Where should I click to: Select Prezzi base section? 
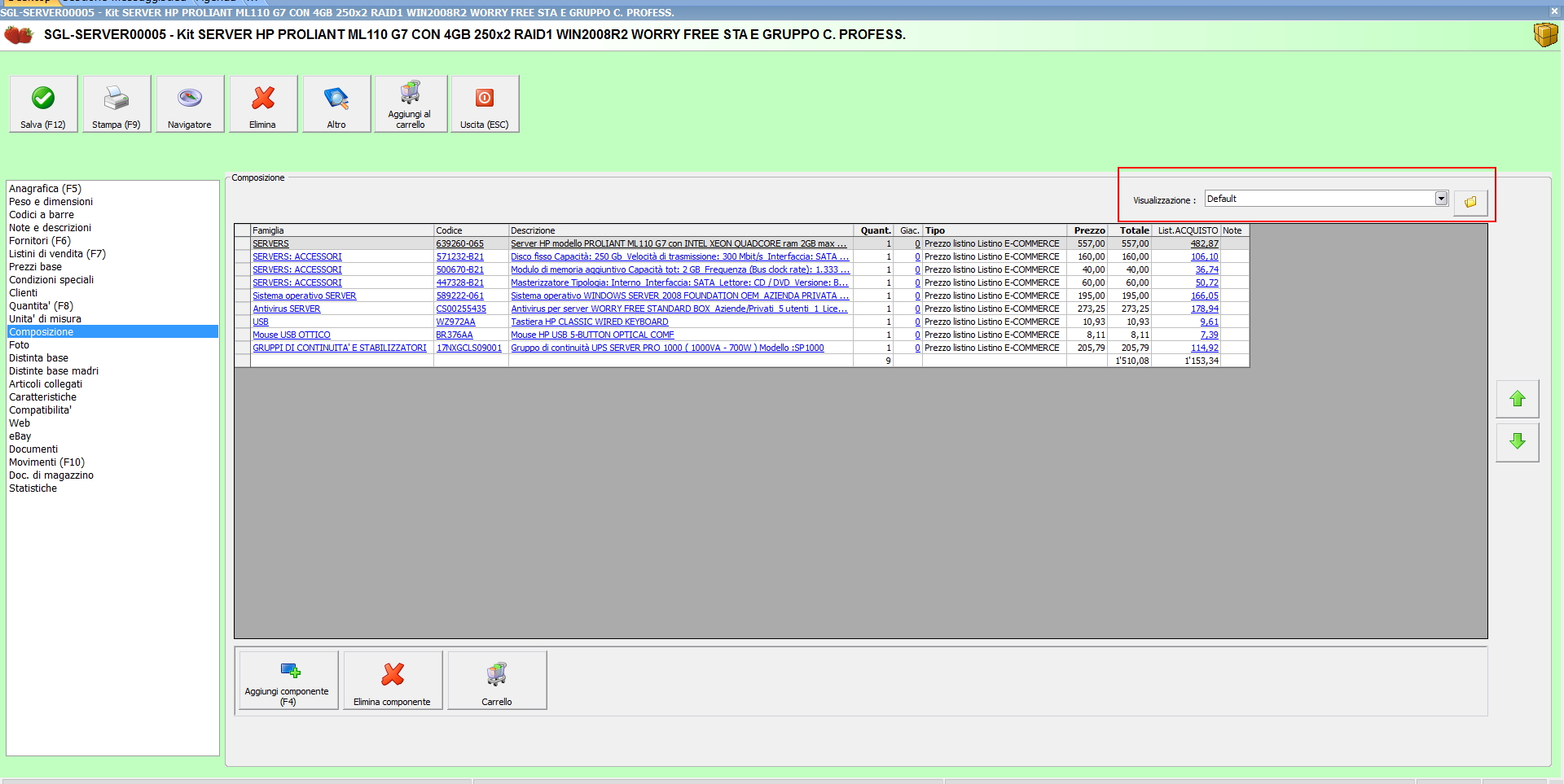[35, 266]
